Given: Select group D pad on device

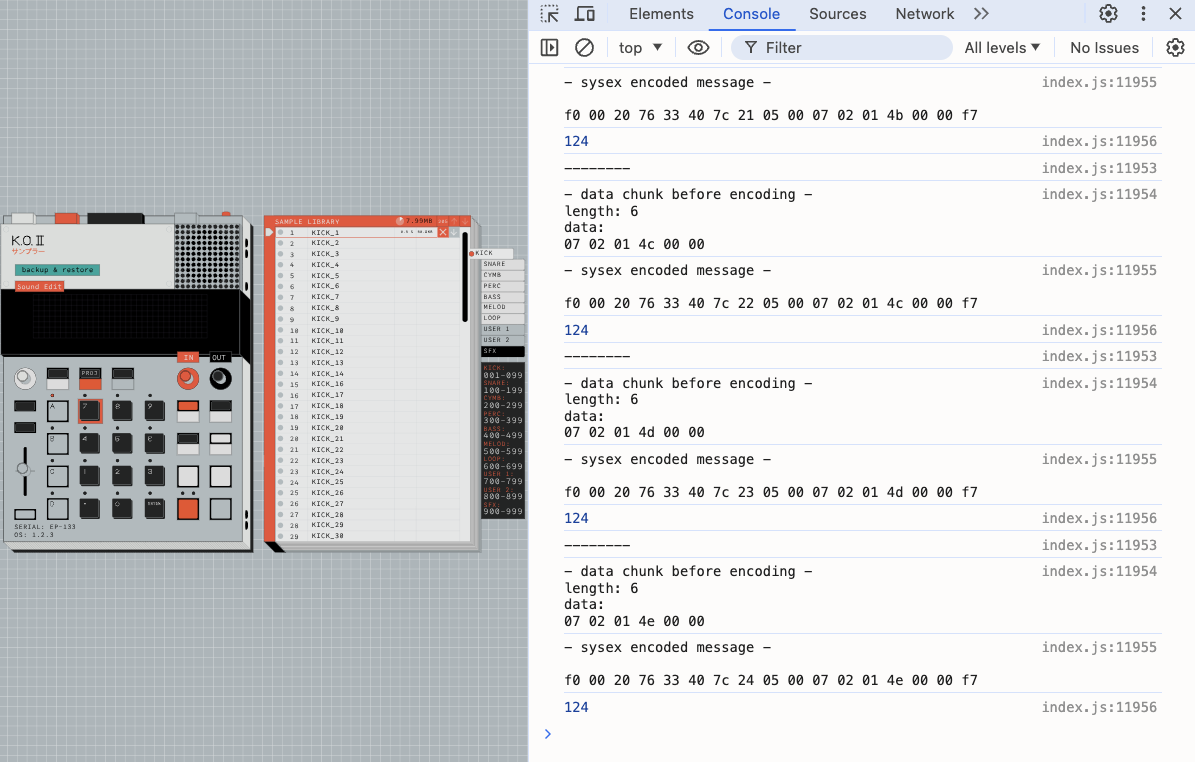Looking at the screenshot, I should 58,508.
